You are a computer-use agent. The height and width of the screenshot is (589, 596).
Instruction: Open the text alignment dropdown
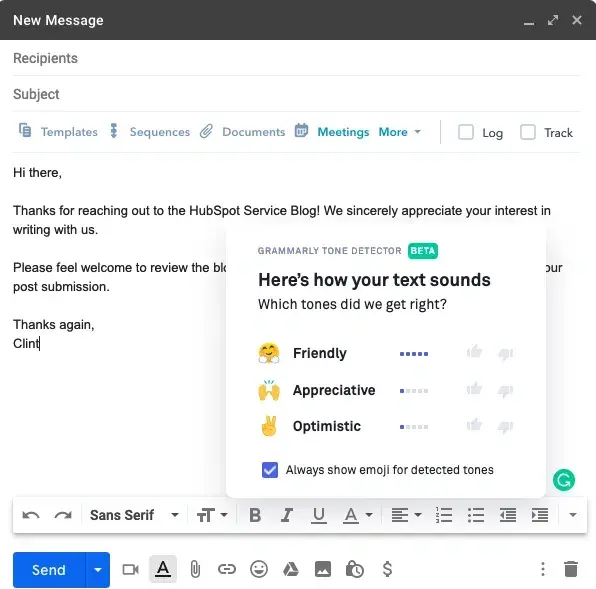pyautogui.click(x=406, y=515)
